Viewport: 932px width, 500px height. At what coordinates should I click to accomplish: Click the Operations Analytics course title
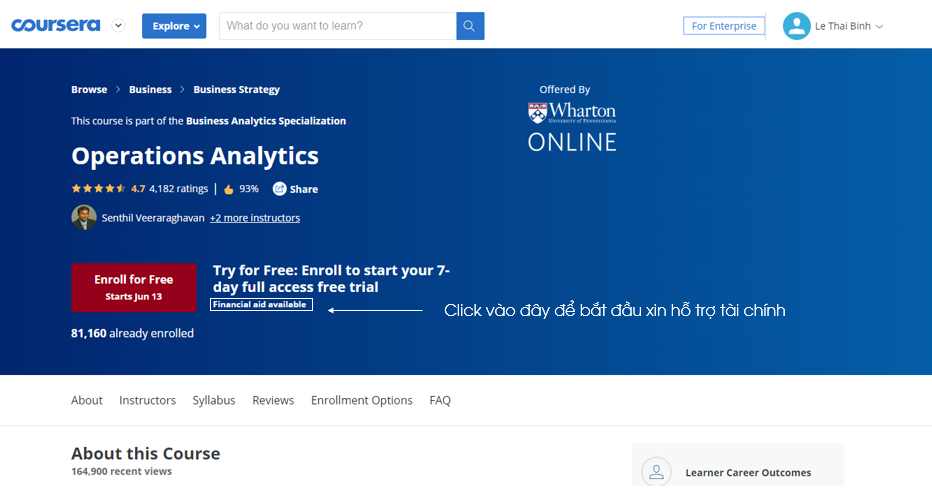pos(195,156)
